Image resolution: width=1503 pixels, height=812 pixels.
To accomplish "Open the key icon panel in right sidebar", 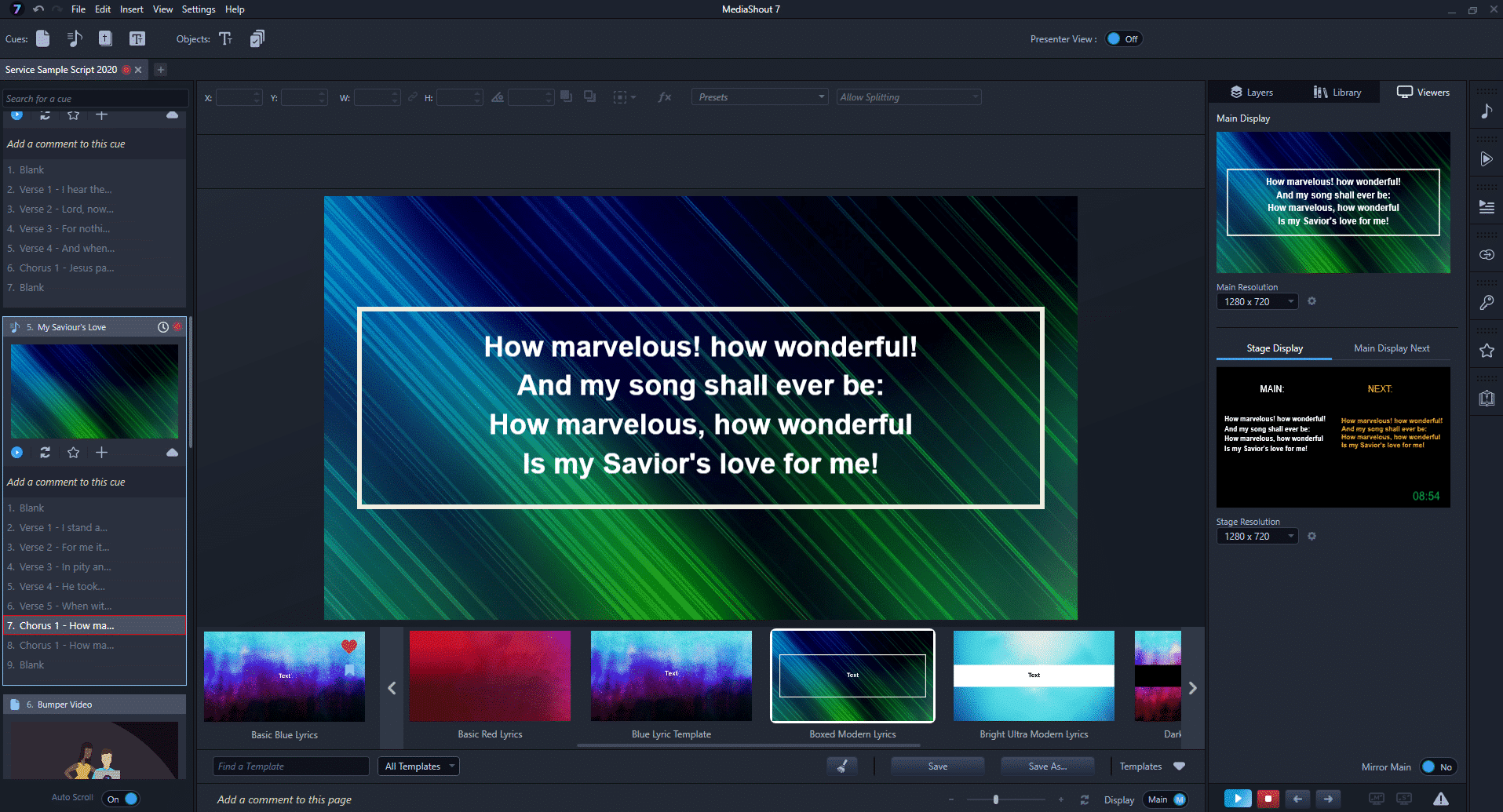I will [x=1487, y=303].
